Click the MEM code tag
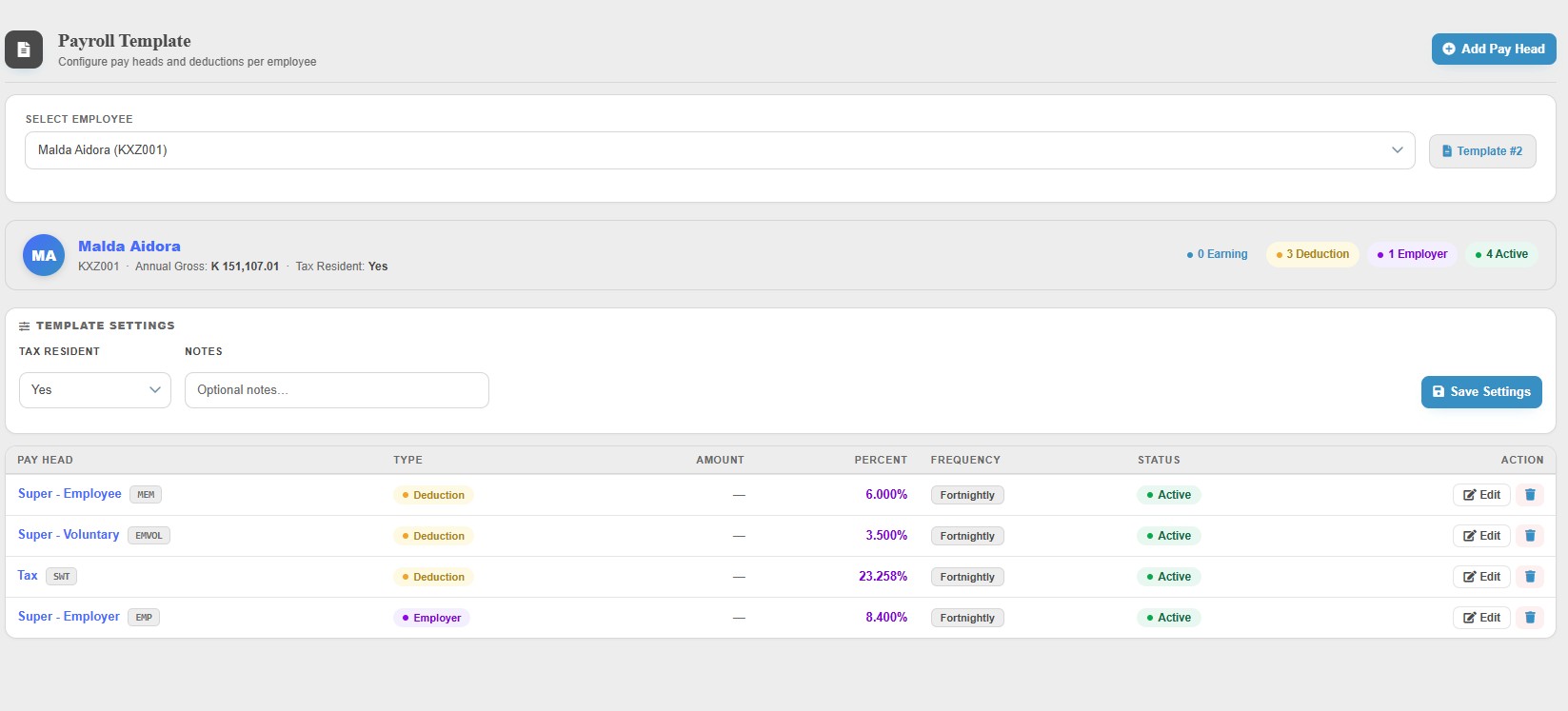 pyautogui.click(x=146, y=495)
